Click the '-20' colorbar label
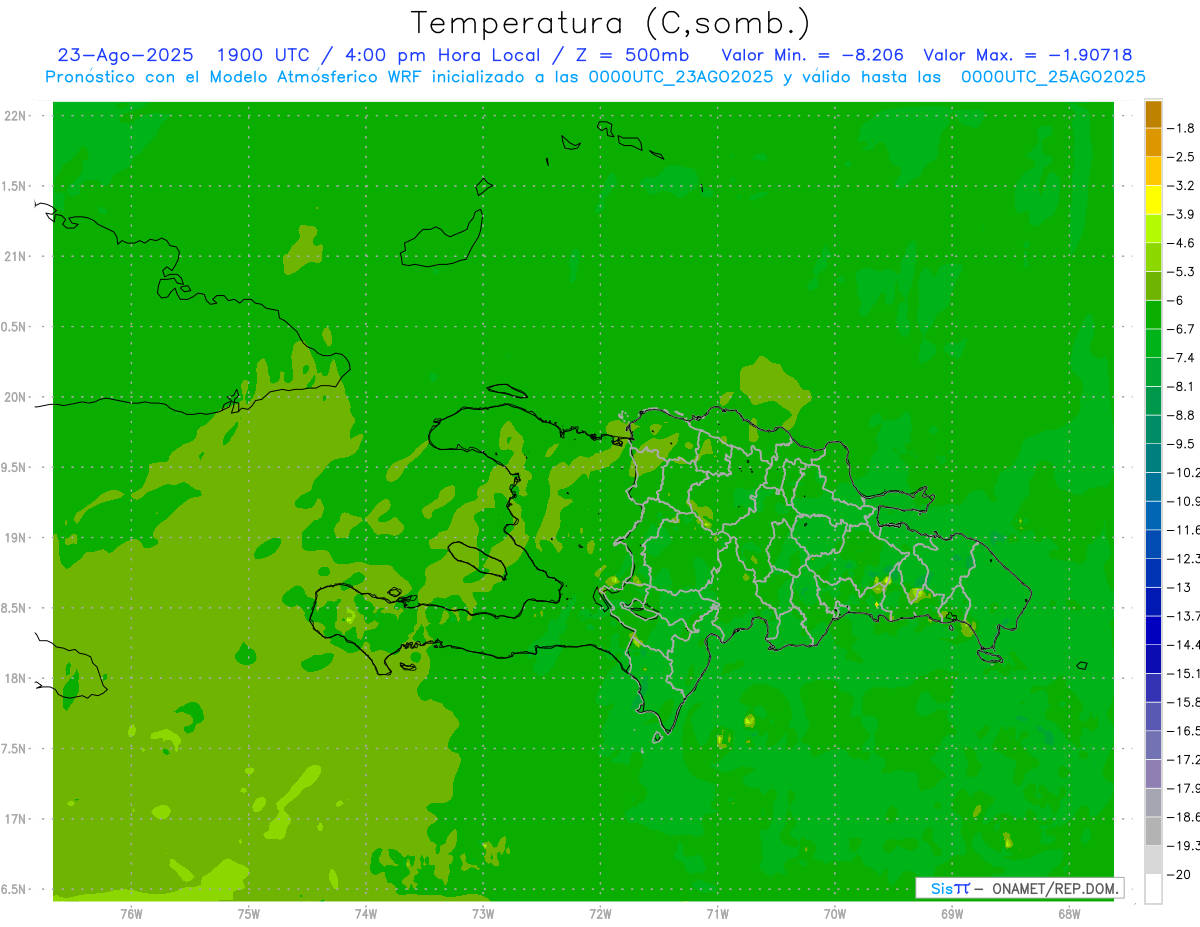This screenshot has height=927, width=1200. click(x=1181, y=875)
